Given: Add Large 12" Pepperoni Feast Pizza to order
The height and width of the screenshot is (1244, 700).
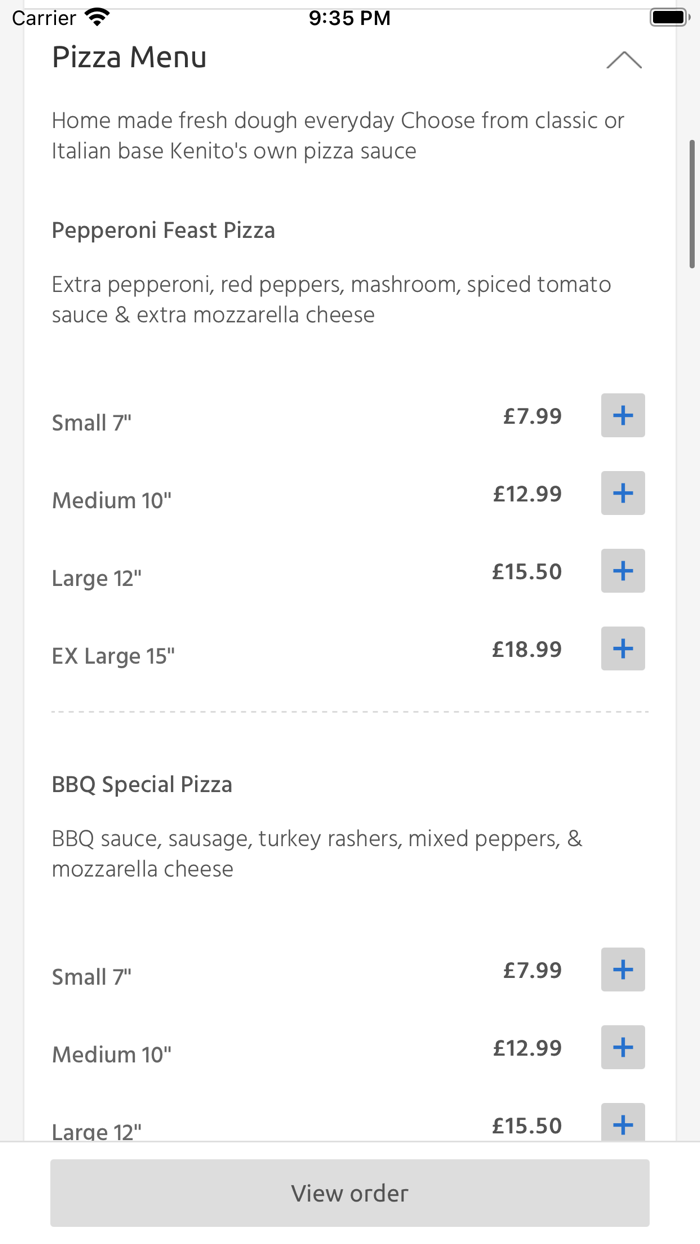Looking at the screenshot, I should pos(622,571).
